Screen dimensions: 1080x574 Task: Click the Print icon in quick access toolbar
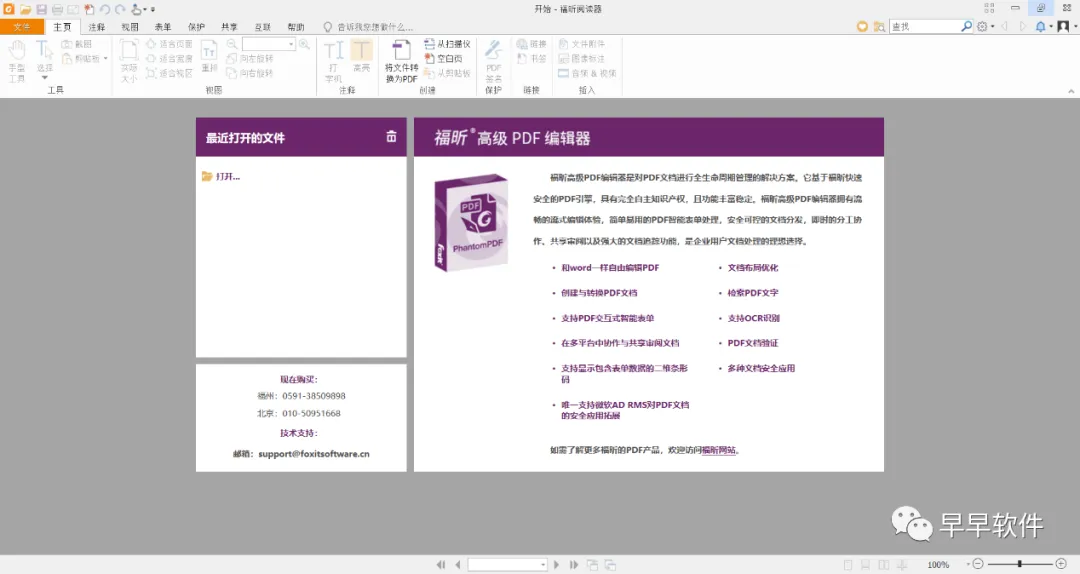tap(57, 10)
